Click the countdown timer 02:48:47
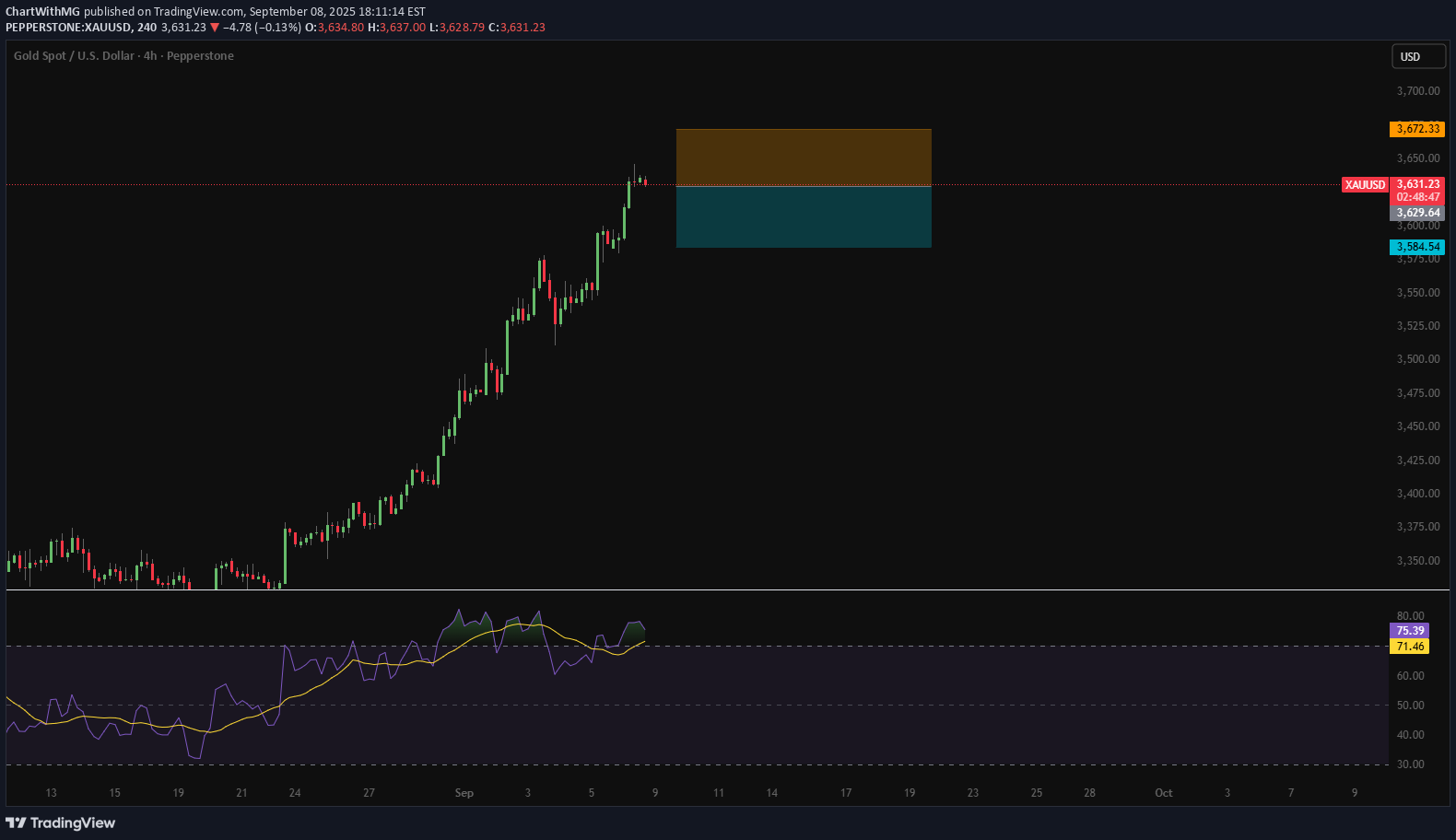Screen dimensions: 1456x840 1417,197
